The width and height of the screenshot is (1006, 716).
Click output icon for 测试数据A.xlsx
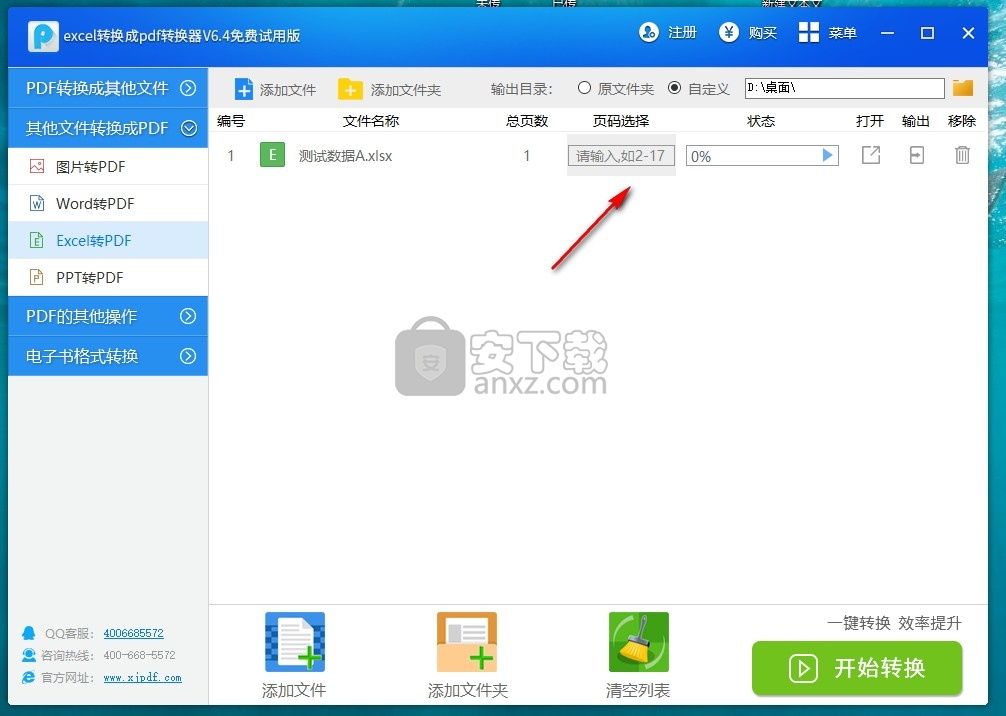click(916, 155)
